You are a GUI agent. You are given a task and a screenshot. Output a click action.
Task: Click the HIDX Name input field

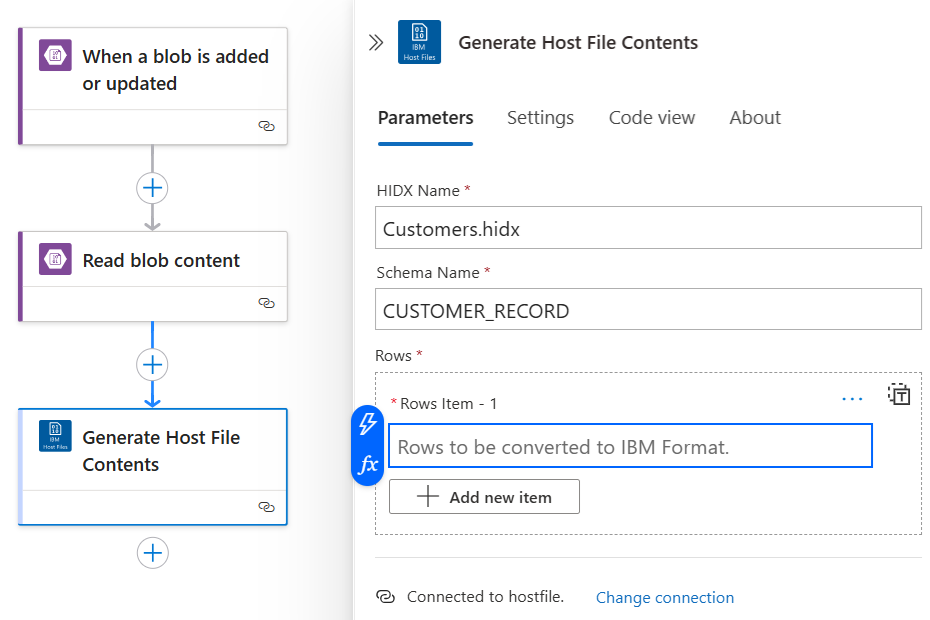648,228
